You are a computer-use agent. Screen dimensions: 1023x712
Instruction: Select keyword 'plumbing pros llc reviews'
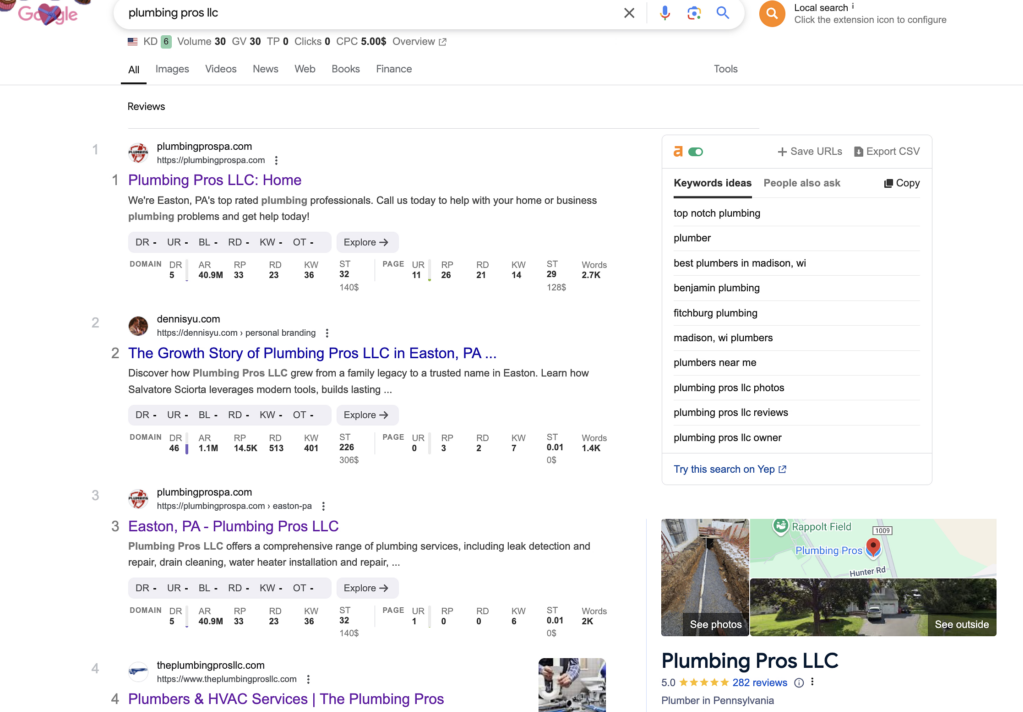point(731,412)
